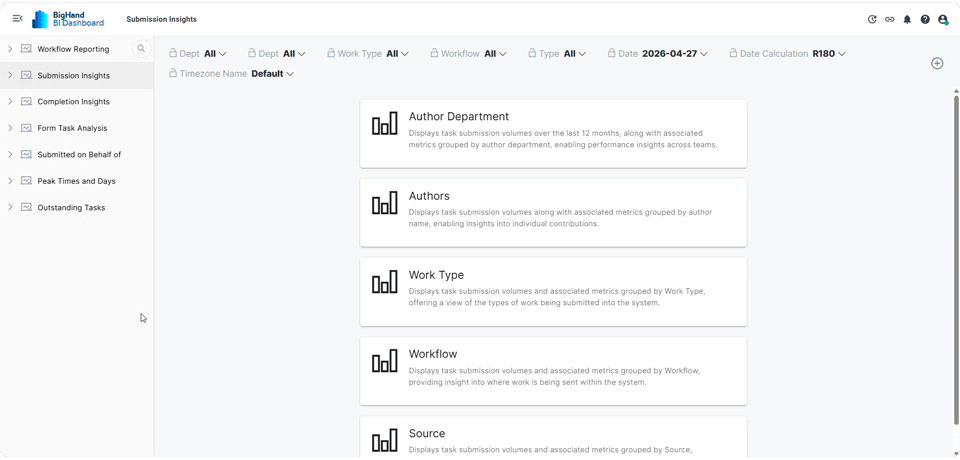Screen dimensions: 960x460
Task: Navigate to Submitted on Behalf of
Action: (x=79, y=154)
